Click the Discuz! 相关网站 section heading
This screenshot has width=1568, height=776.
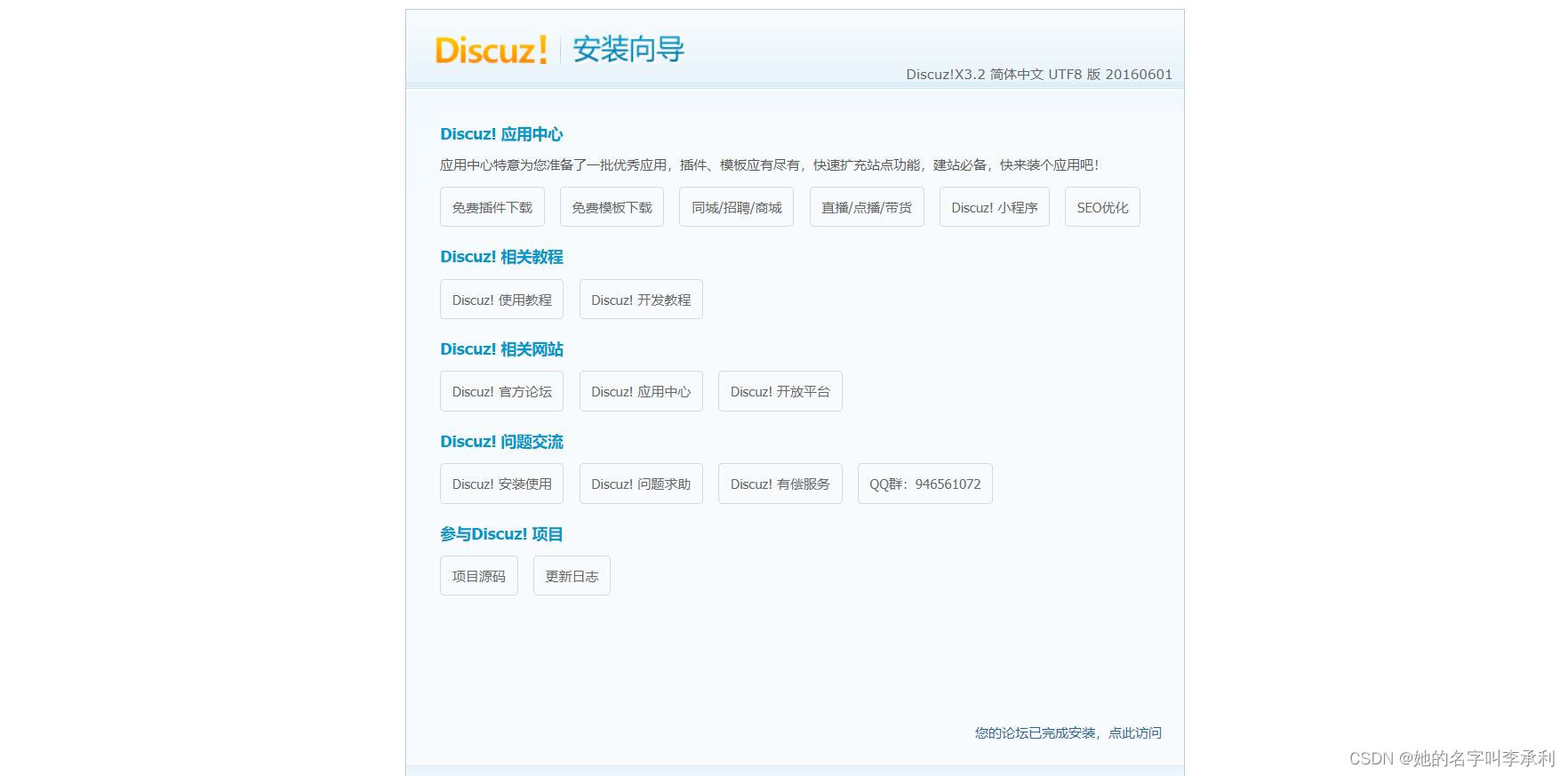(x=501, y=349)
